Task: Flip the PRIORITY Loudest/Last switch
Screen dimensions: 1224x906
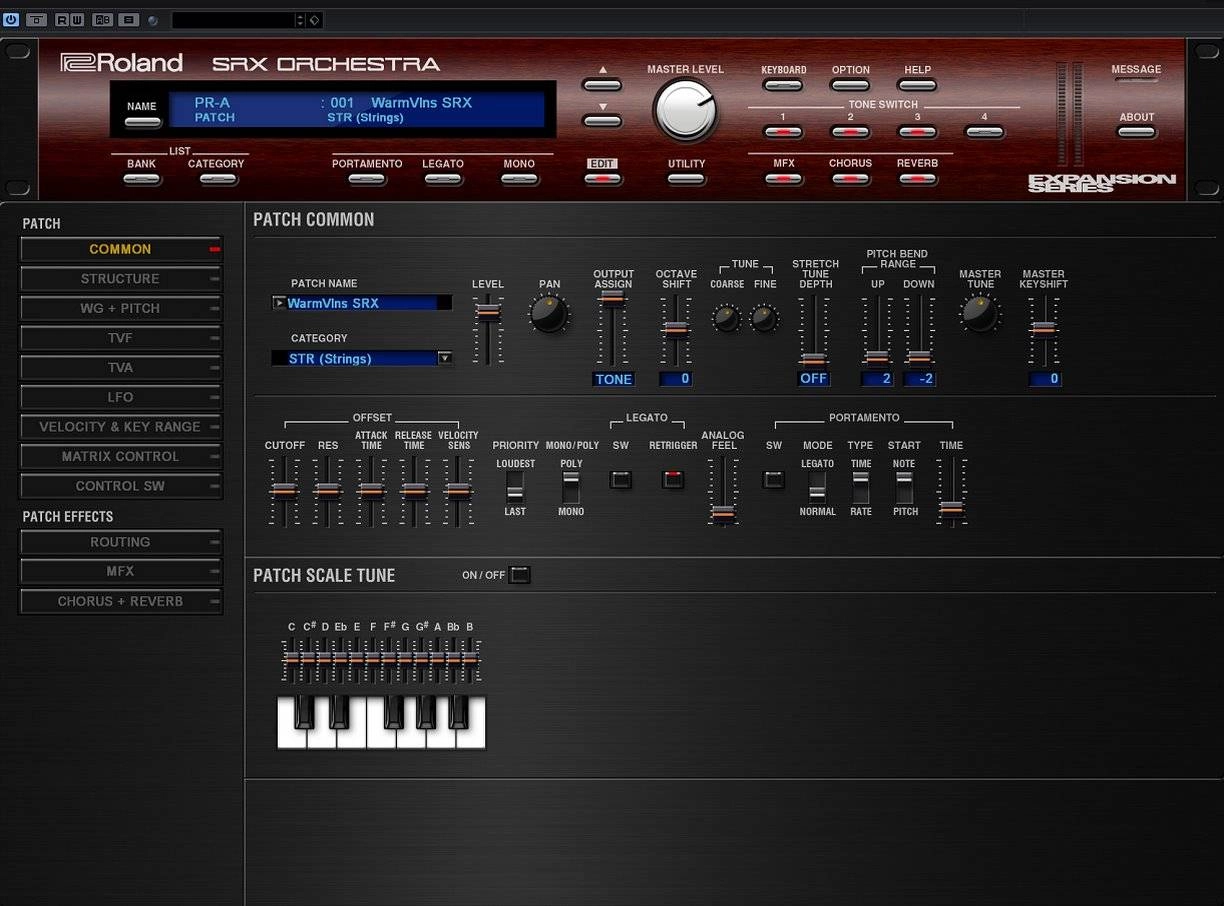Action: coord(514,488)
